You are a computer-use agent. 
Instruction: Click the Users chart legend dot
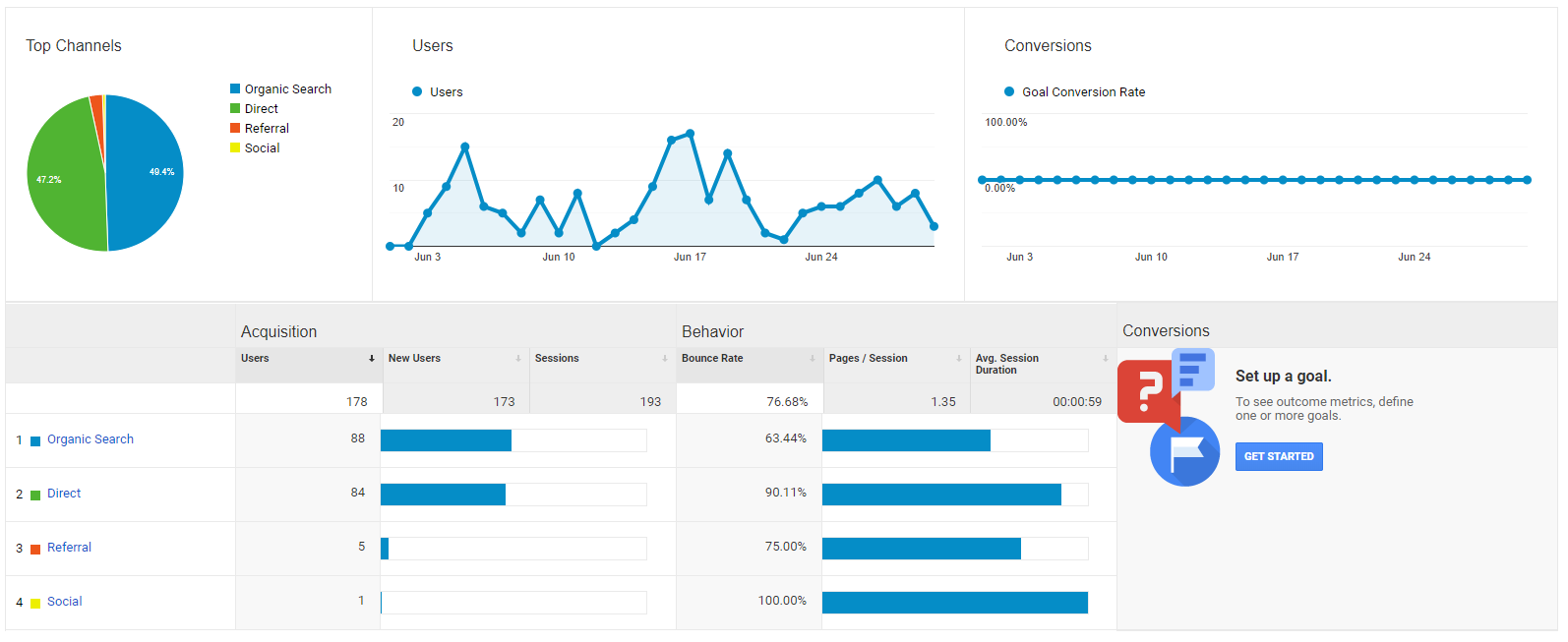pos(417,91)
